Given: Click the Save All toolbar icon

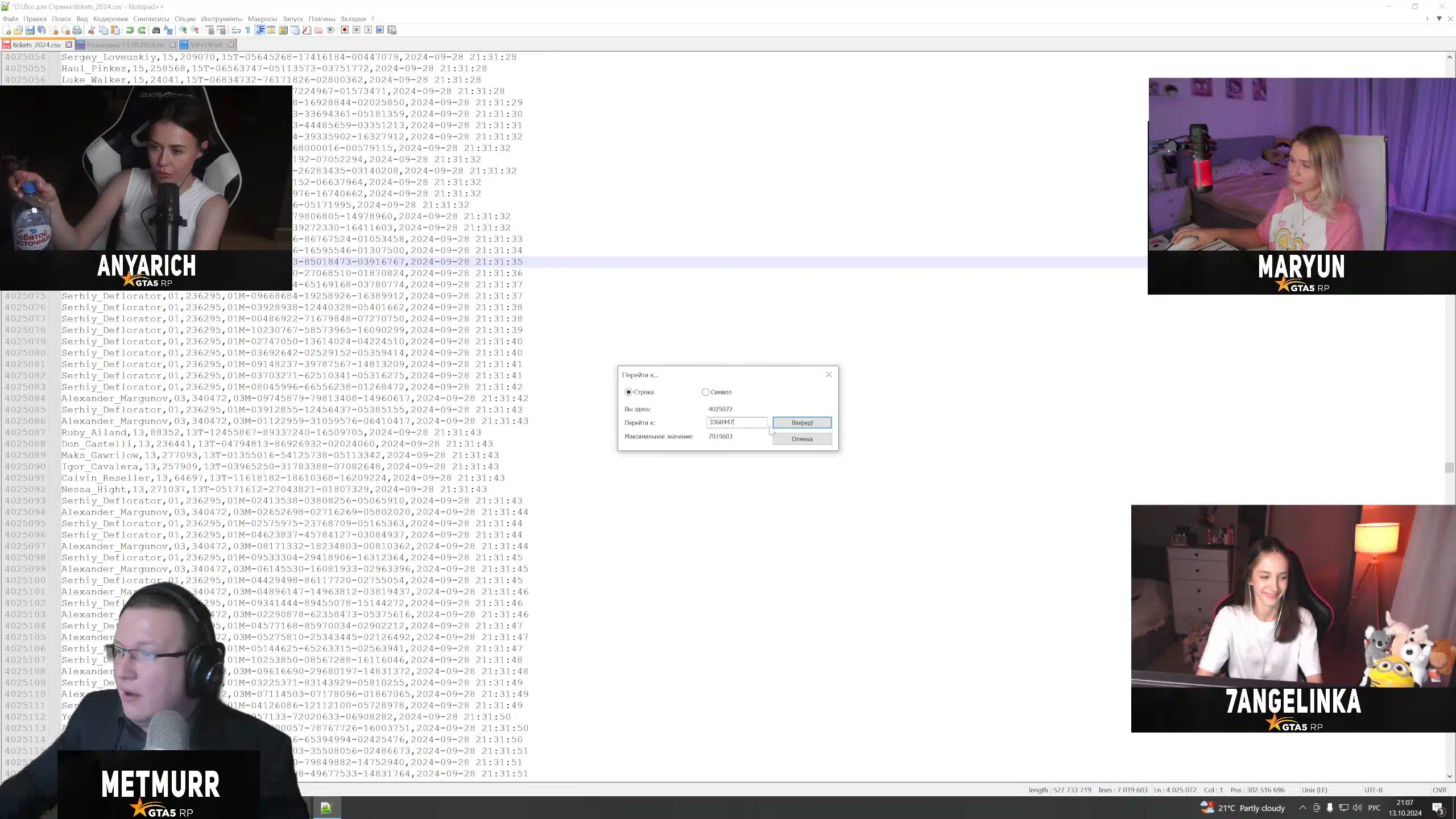Looking at the screenshot, I should point(42,30).
